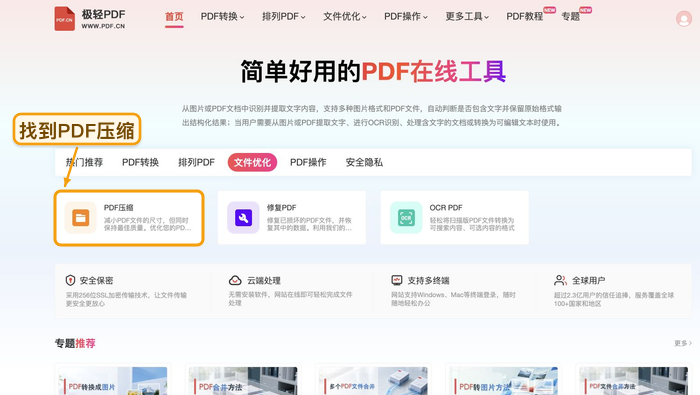This screenshot has width=700, height=395.
Task: Click the 云端处理 cloud icon
Action: (235, 280)
